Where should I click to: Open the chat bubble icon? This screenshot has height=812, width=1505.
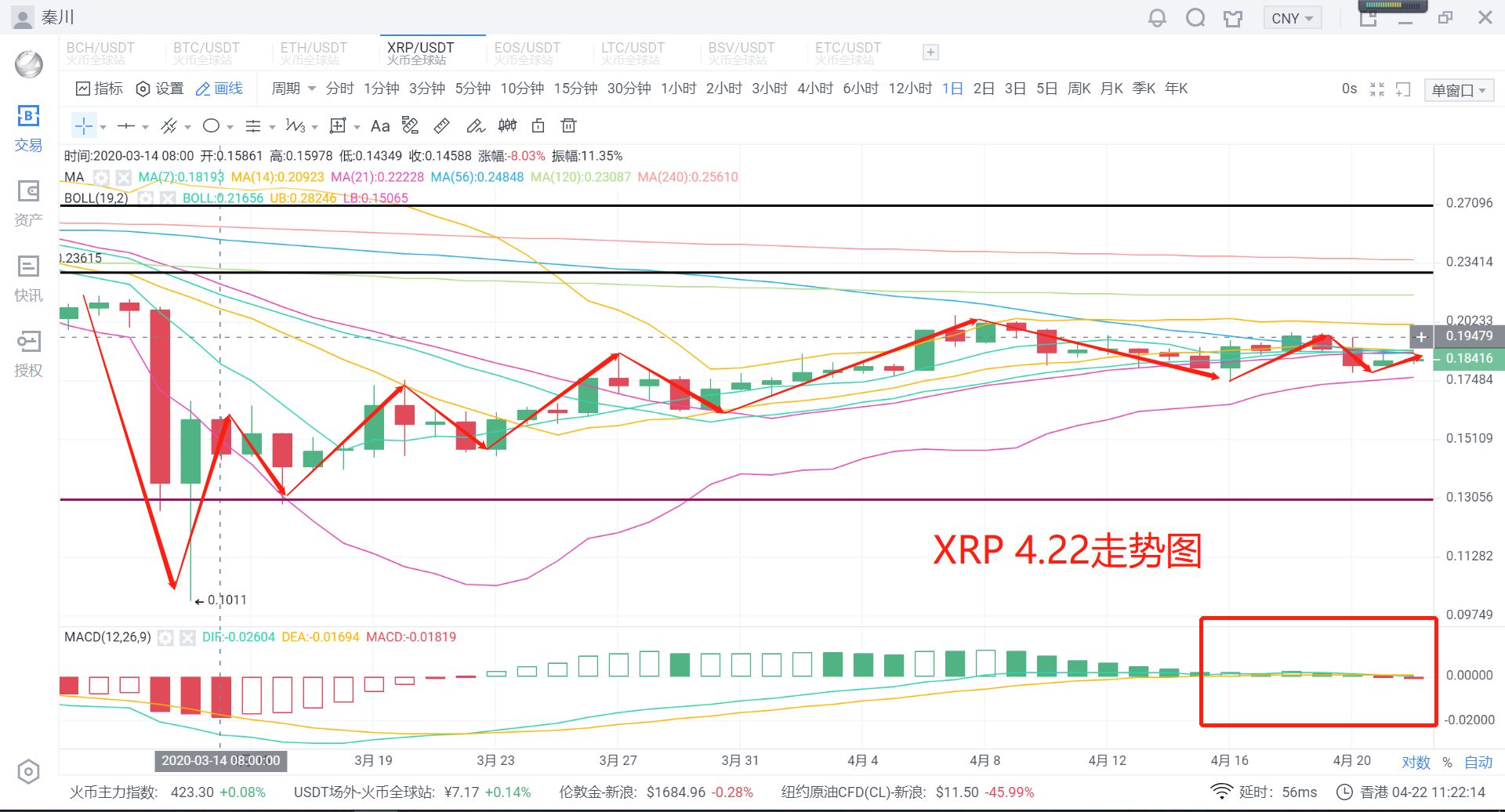pos(1195,17)
